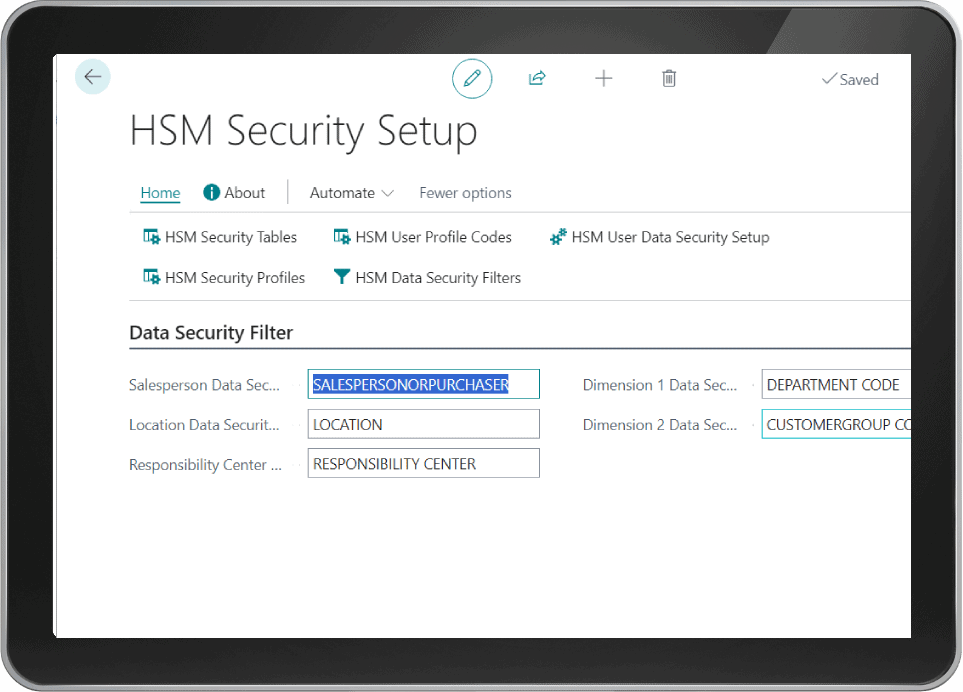Open HSM User Data Security Setup
The image size is (963, 692).
(659, 237)
